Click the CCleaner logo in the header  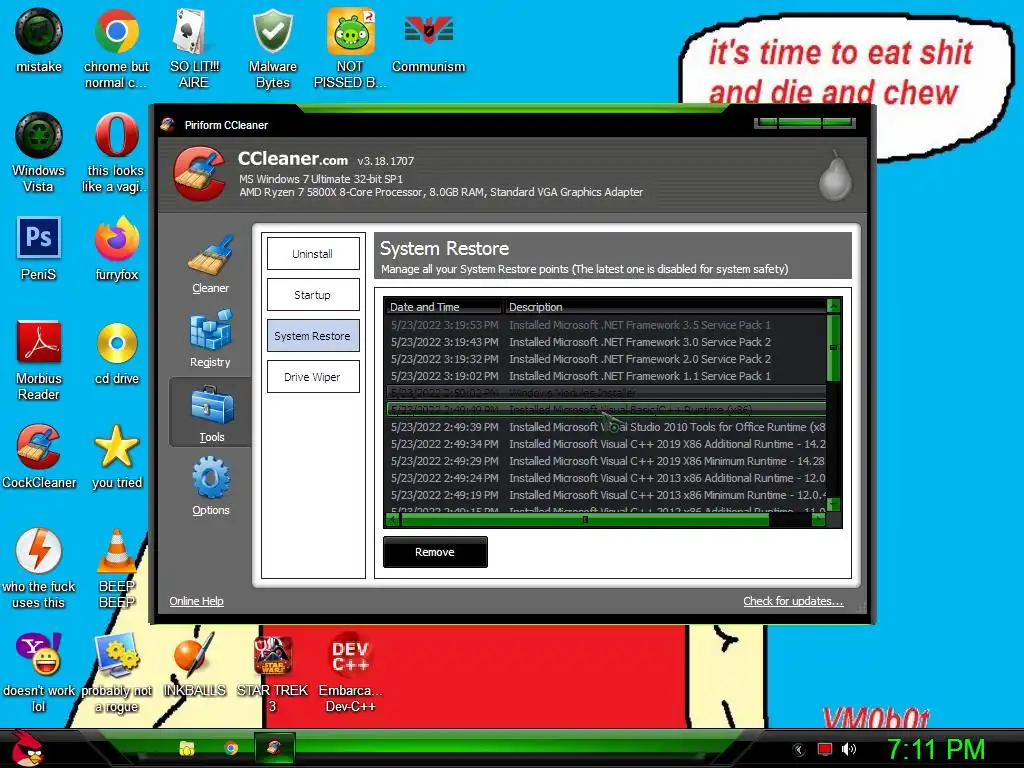click(x=200, y=173)
